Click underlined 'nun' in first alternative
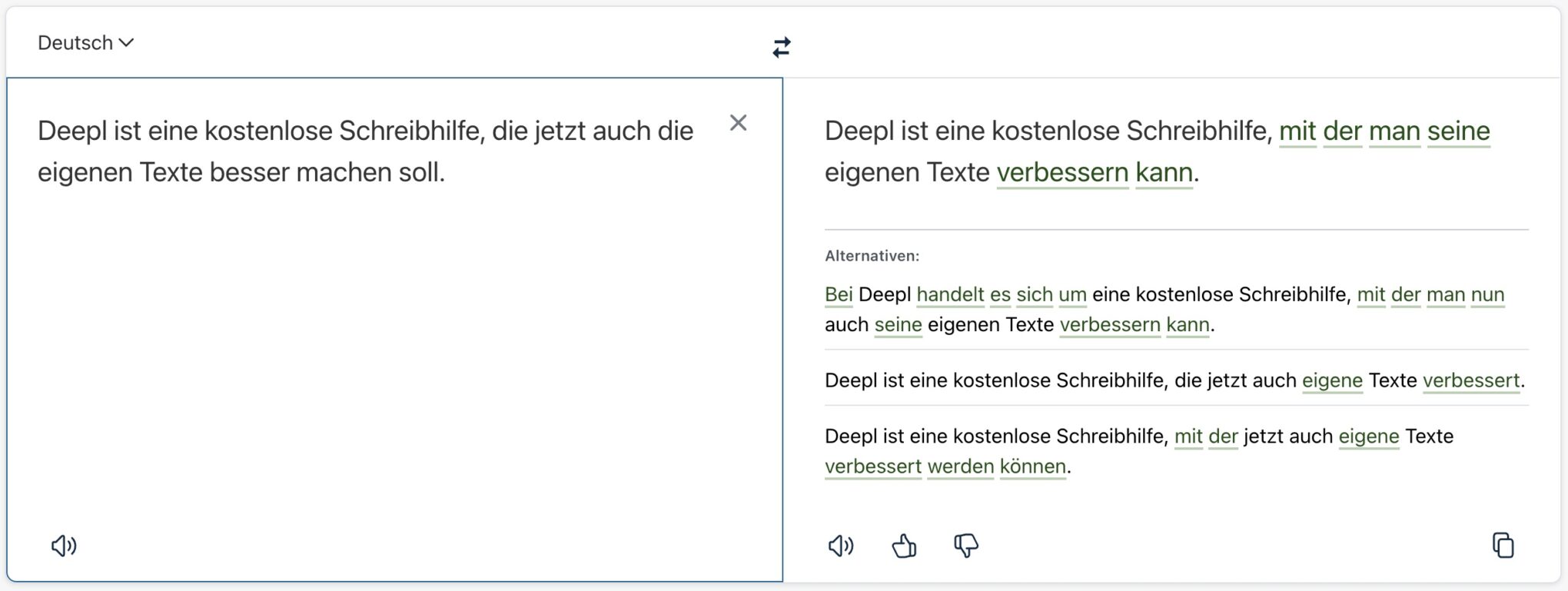The width and height of the screenshot is (1568, 591). [x=1487, y=294]
